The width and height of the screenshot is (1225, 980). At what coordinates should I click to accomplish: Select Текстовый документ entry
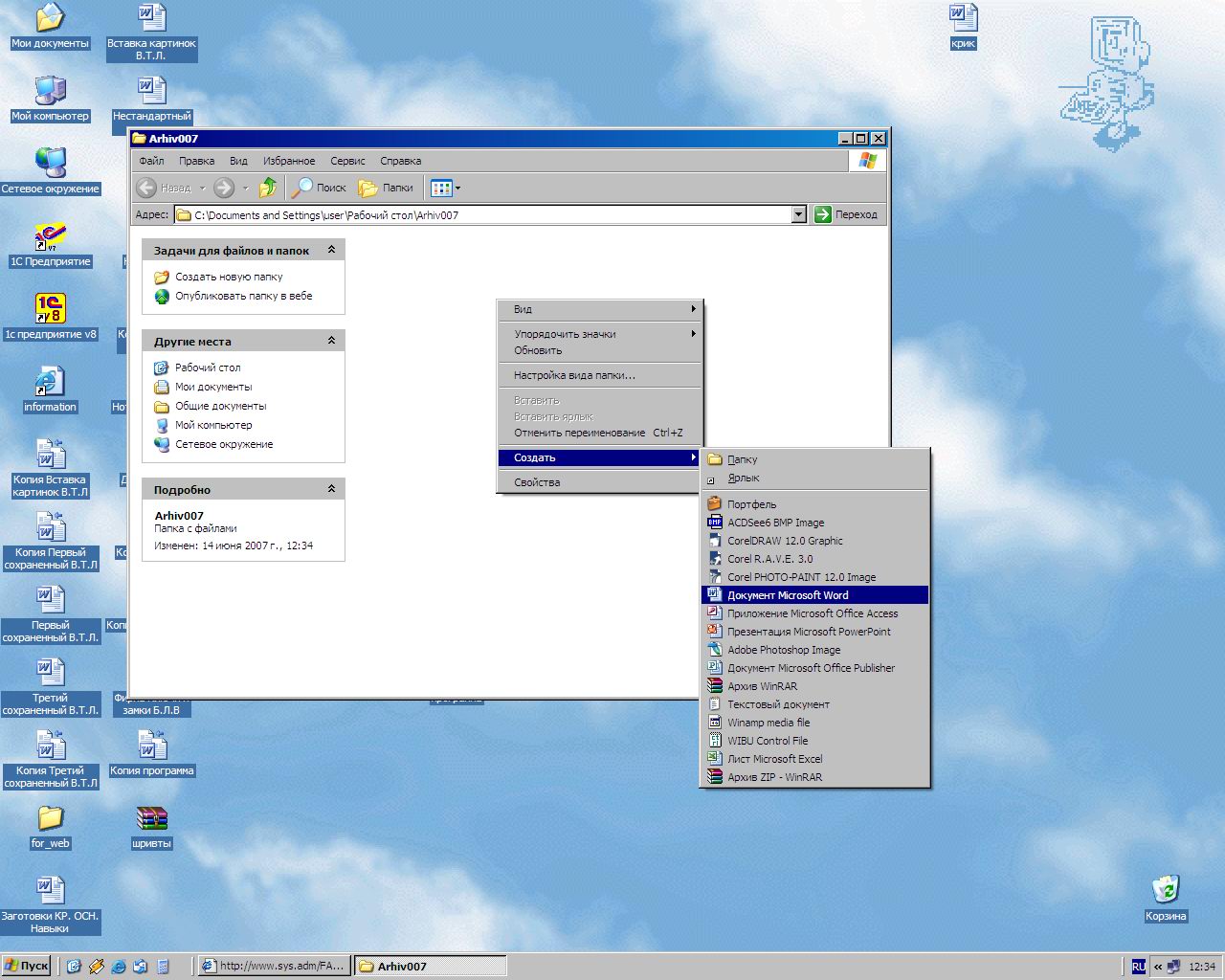pyautogui.click(x=815, y=704)
